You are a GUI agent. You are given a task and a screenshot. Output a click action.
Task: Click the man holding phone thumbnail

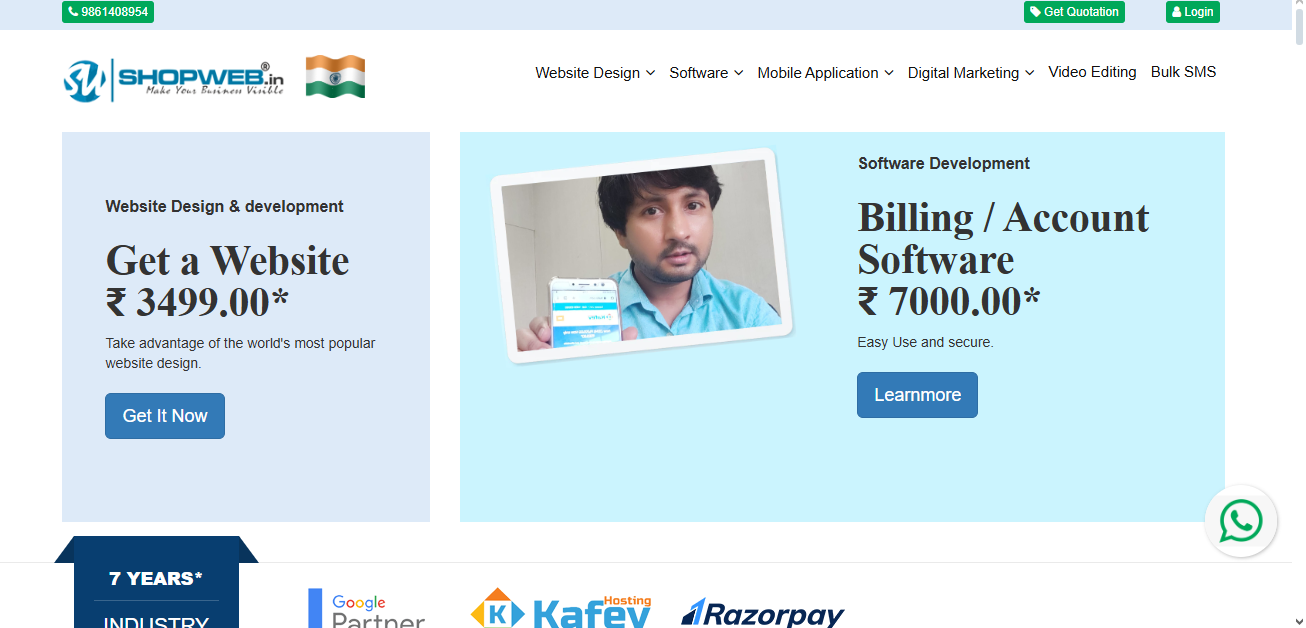(641, 255)
